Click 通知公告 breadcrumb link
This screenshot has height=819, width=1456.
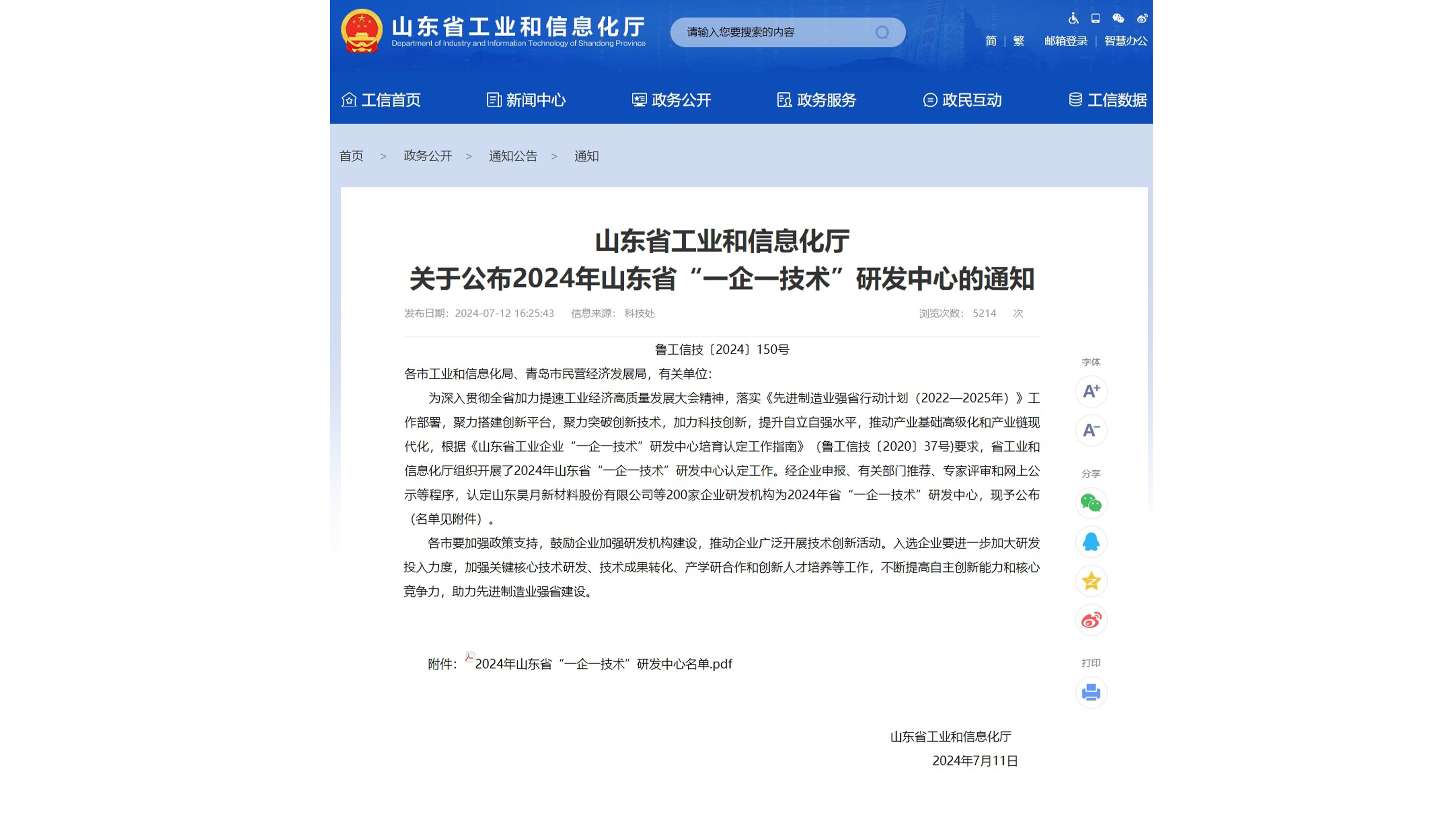pyautogui.click(x=513, y=156)
